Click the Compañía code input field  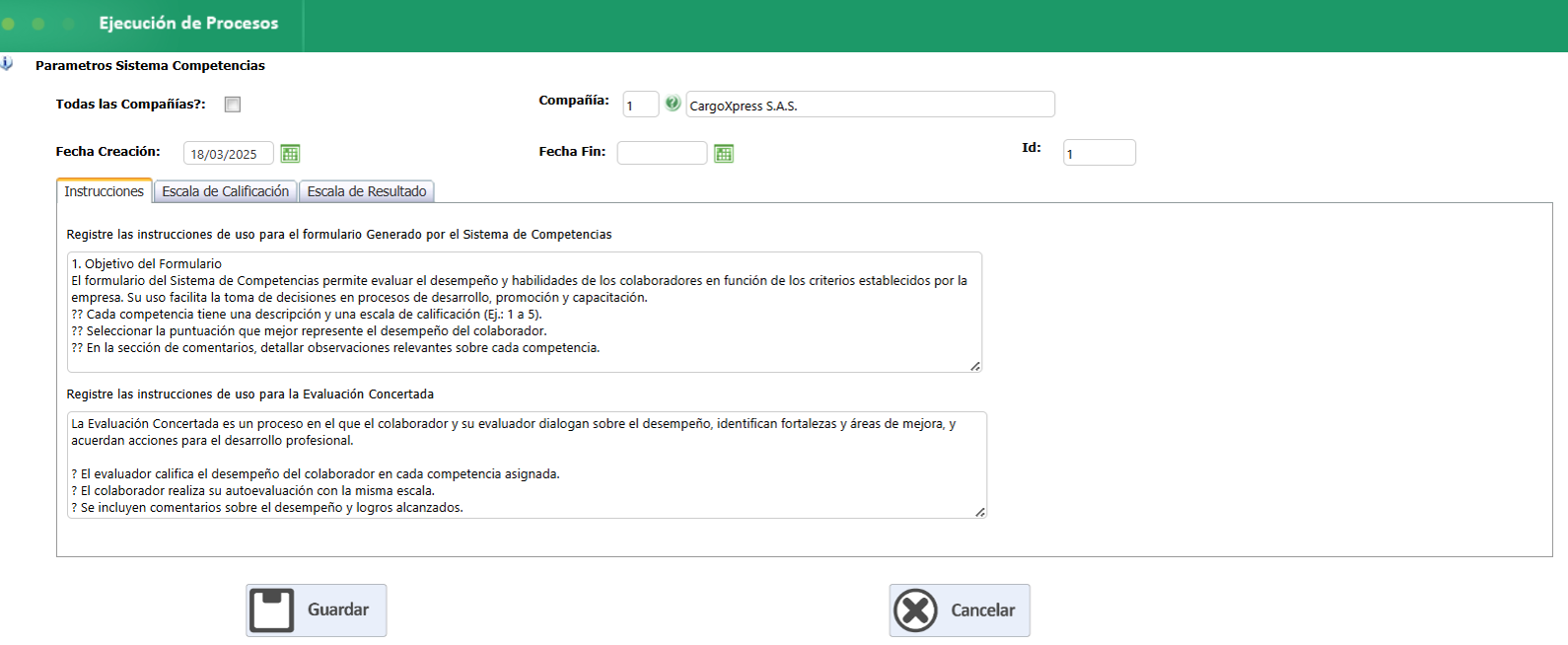[x=640, y=105]
